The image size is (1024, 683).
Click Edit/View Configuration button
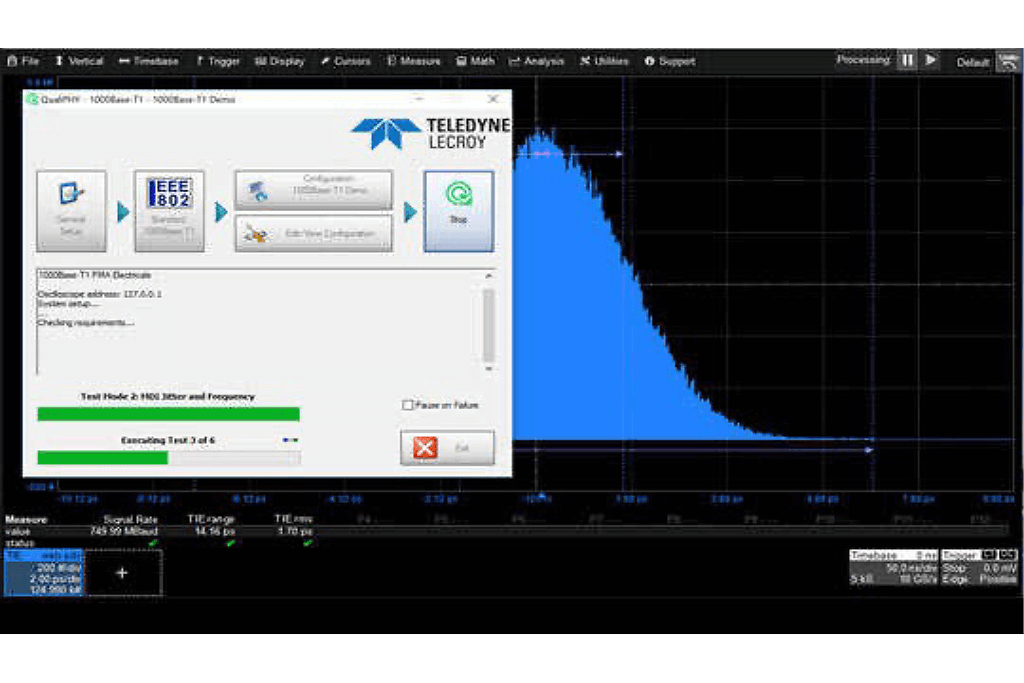click(313, 234)
